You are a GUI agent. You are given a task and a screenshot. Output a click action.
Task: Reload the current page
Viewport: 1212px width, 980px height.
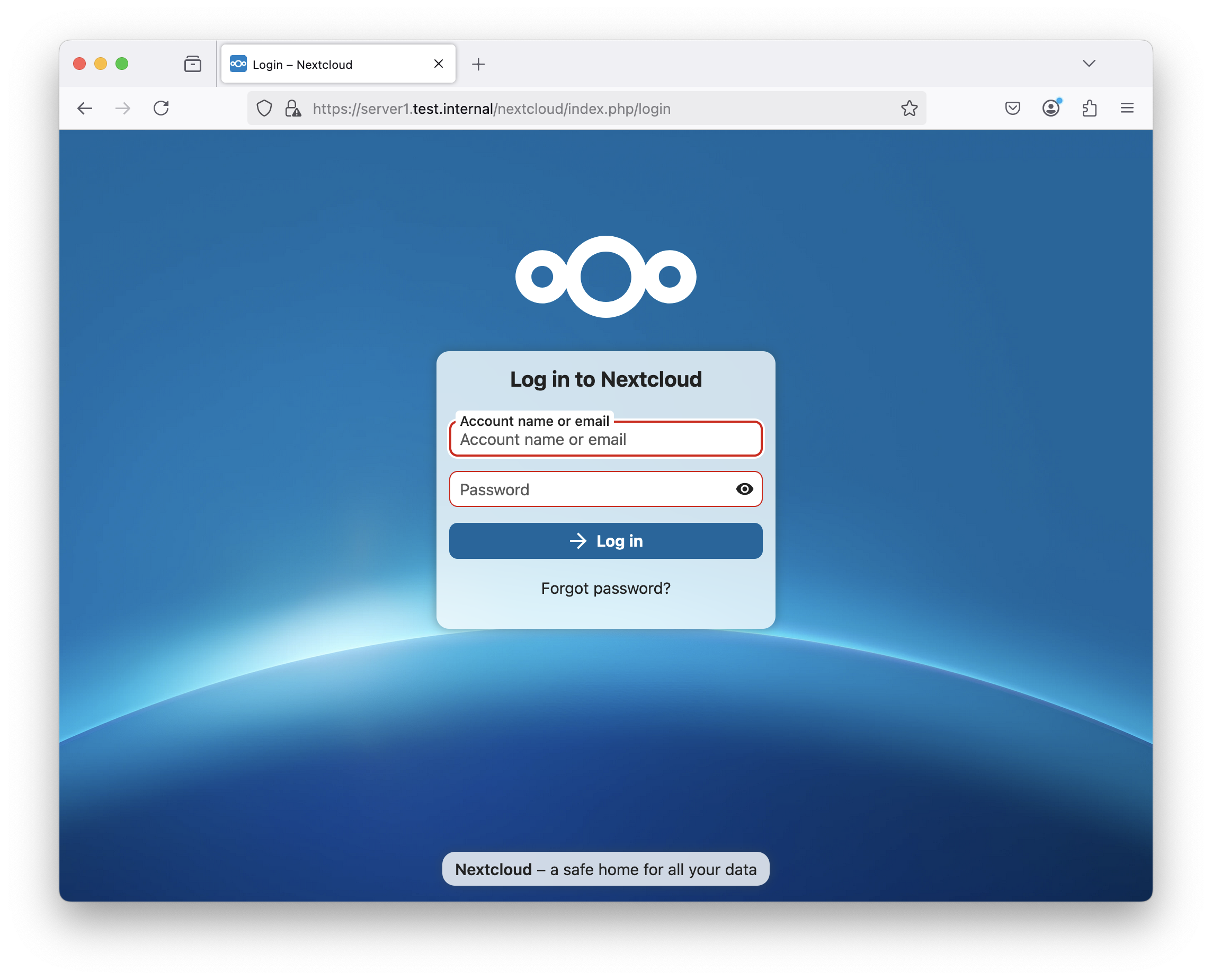(162, 109)
